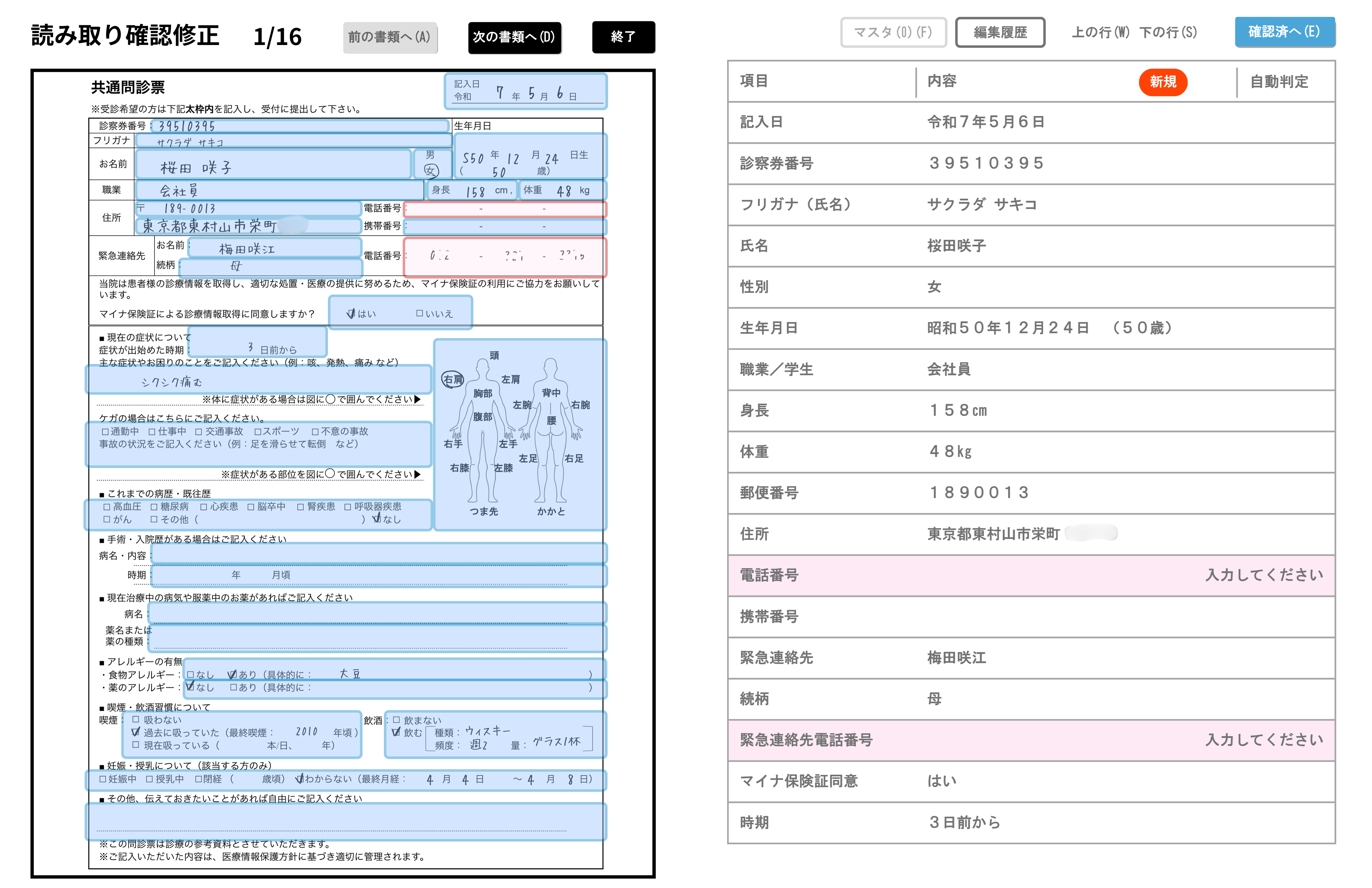Toggle the あり checkbox for food allergy
Image resolution: width=1372 pixels, height=888 pixels.
pyautogui.click(x=233, y=672)
